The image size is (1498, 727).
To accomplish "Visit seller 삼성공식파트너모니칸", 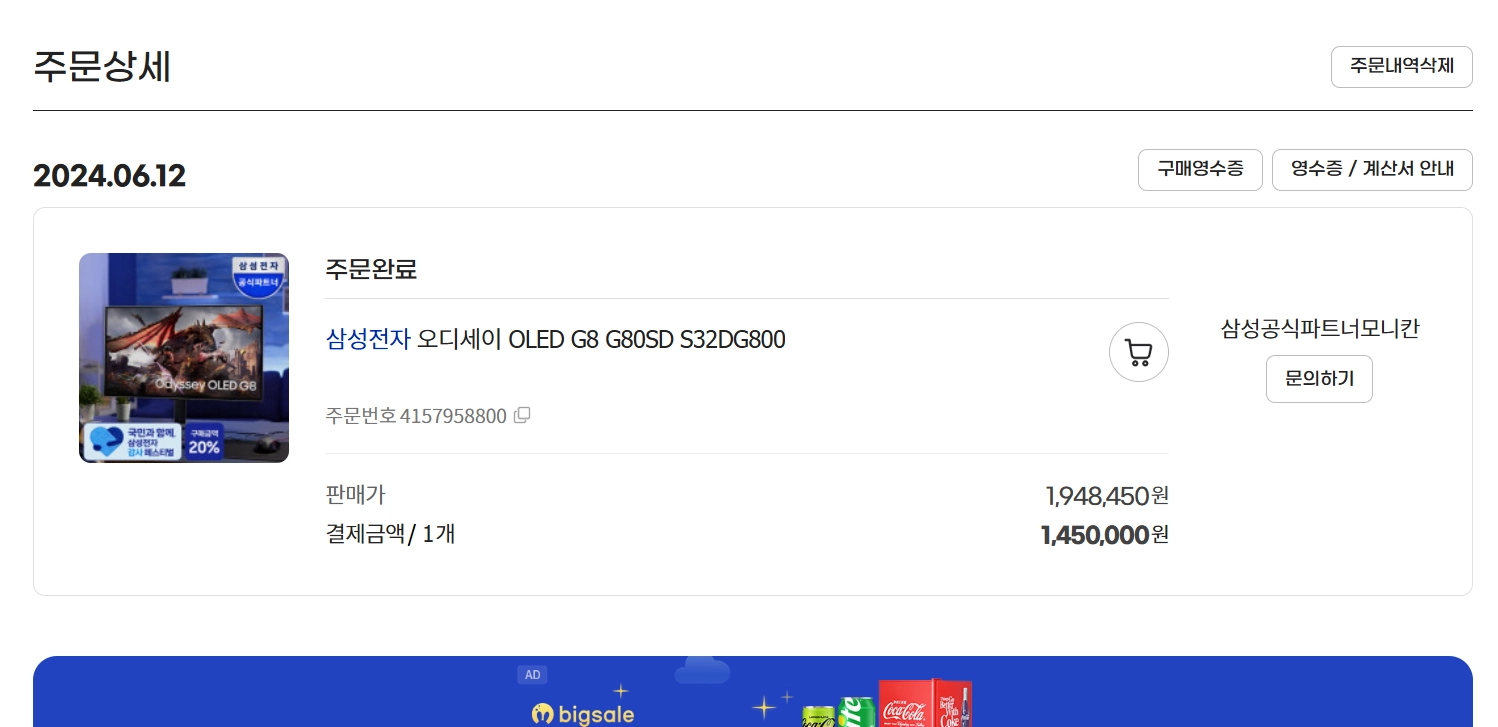I will (x=1320, y=329).
